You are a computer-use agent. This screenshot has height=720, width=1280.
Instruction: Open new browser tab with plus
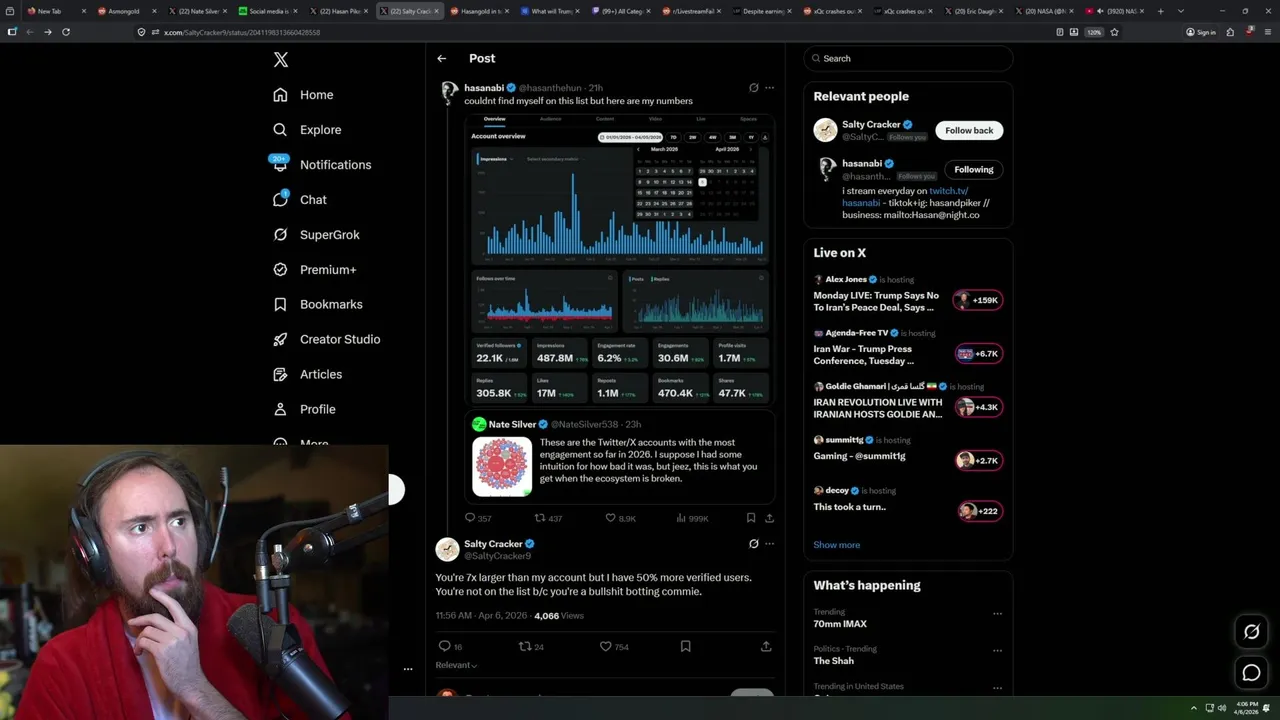tap(1160, 11)
